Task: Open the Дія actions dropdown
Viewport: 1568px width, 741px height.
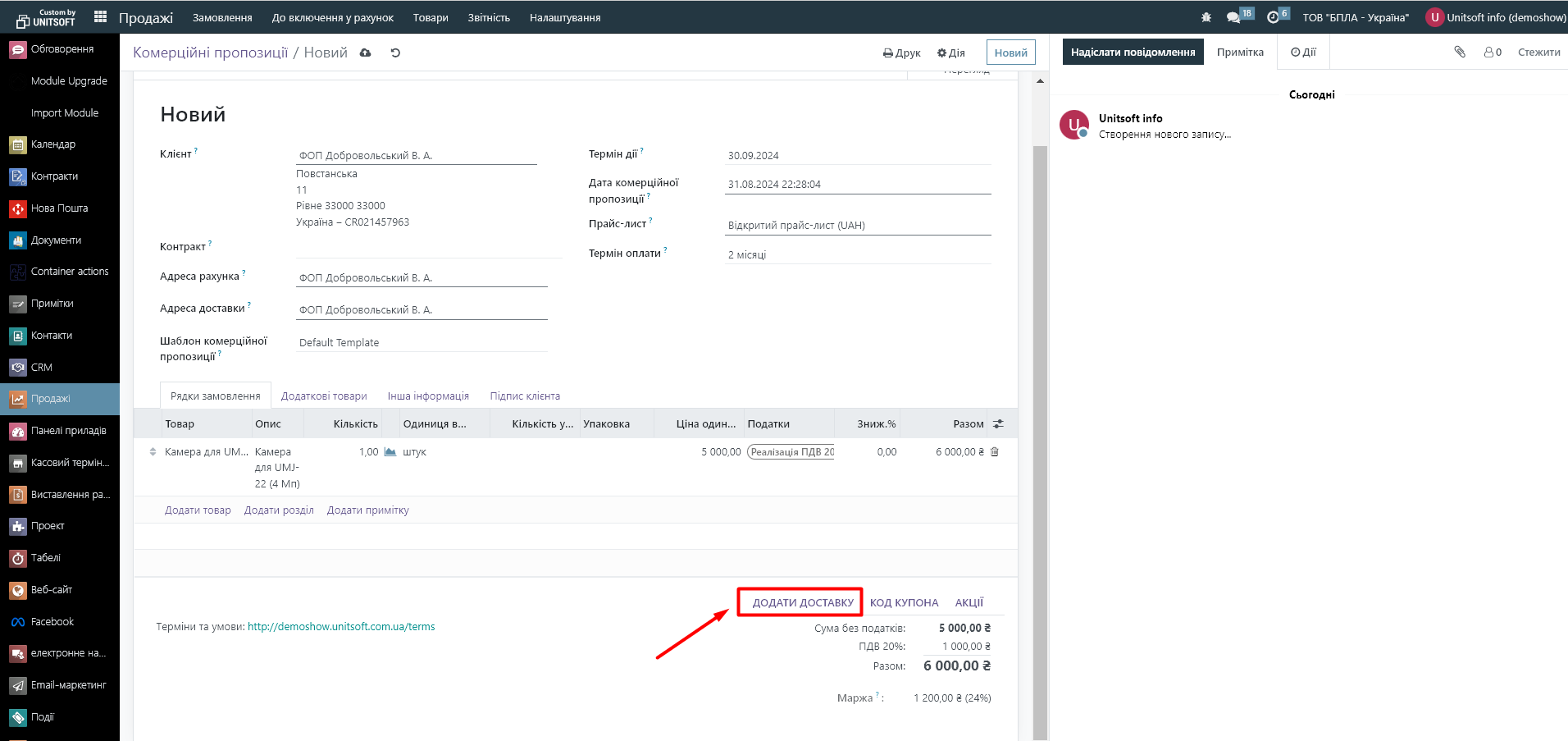Action: click(x=950, y=53)
